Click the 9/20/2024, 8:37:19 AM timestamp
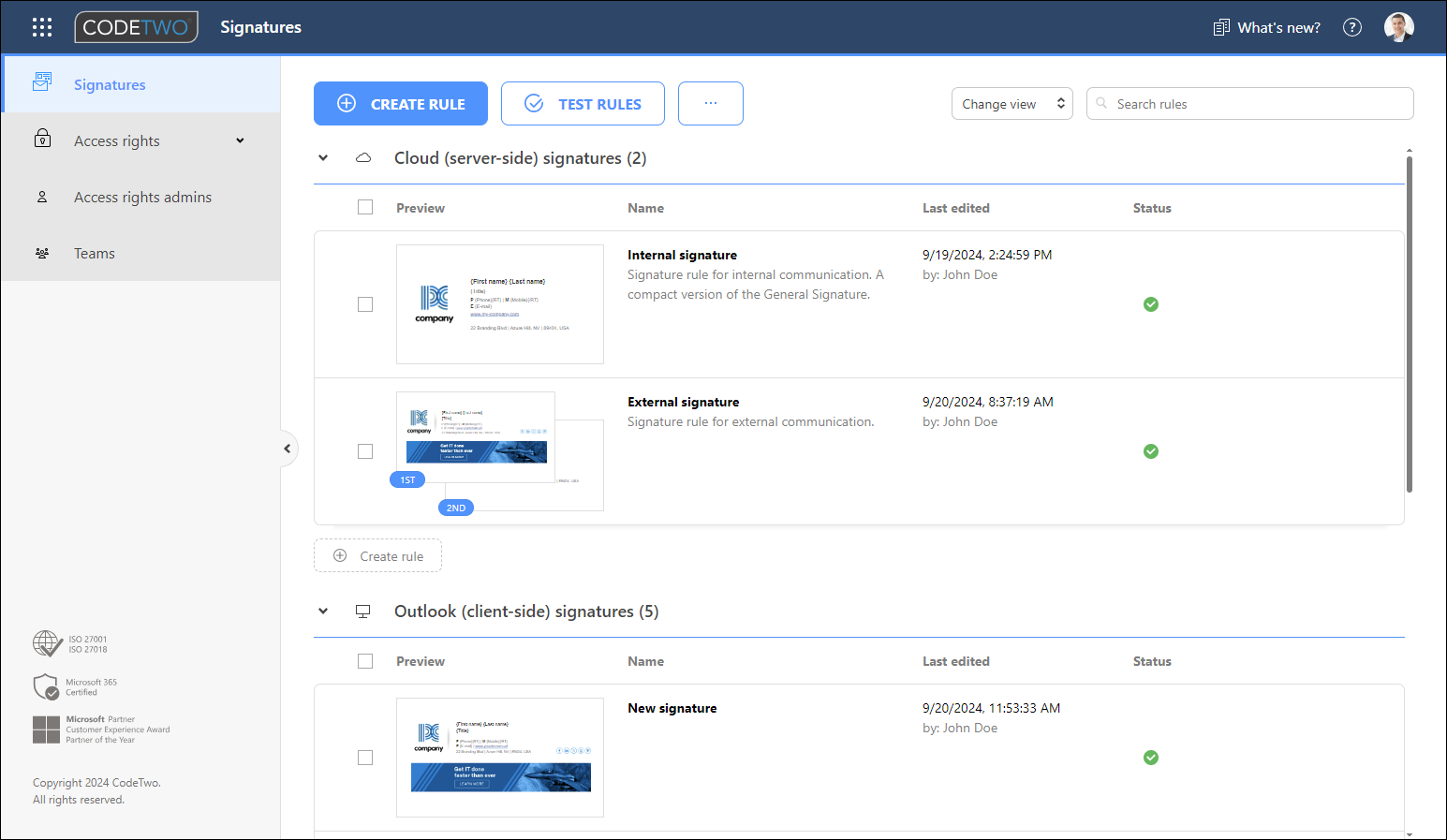1447x840 pixels. pos(988,402)
